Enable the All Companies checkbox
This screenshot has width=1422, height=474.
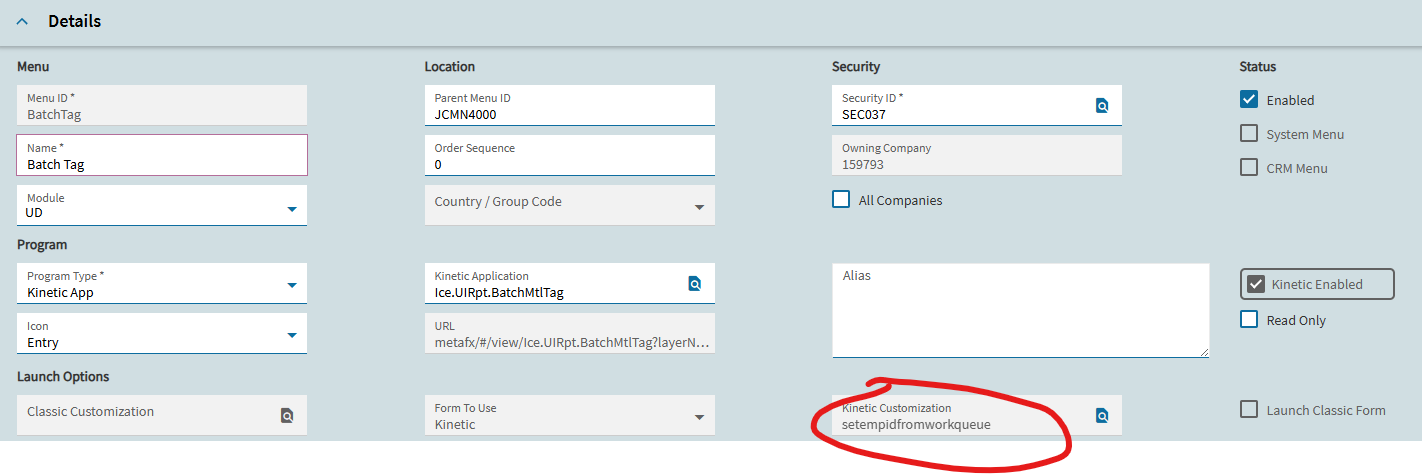tap(841, 199)
